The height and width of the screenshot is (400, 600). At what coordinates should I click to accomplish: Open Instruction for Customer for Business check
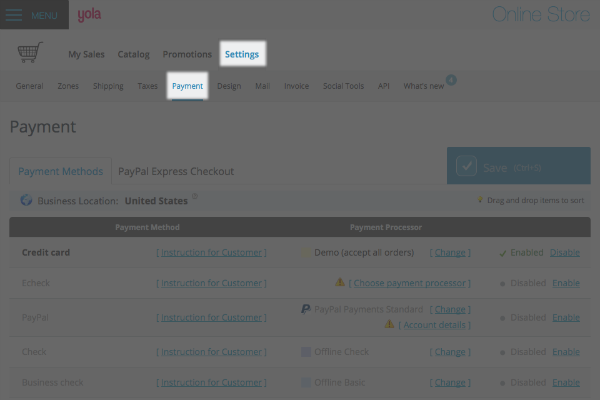pyautogui.click(x=211, y=382)
